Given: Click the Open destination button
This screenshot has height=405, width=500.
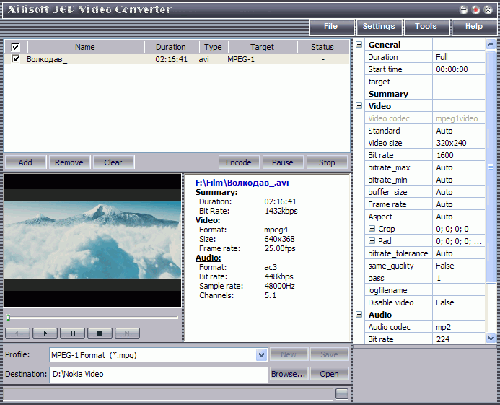Looking at the screenshot, I should (x=329, y=374).
